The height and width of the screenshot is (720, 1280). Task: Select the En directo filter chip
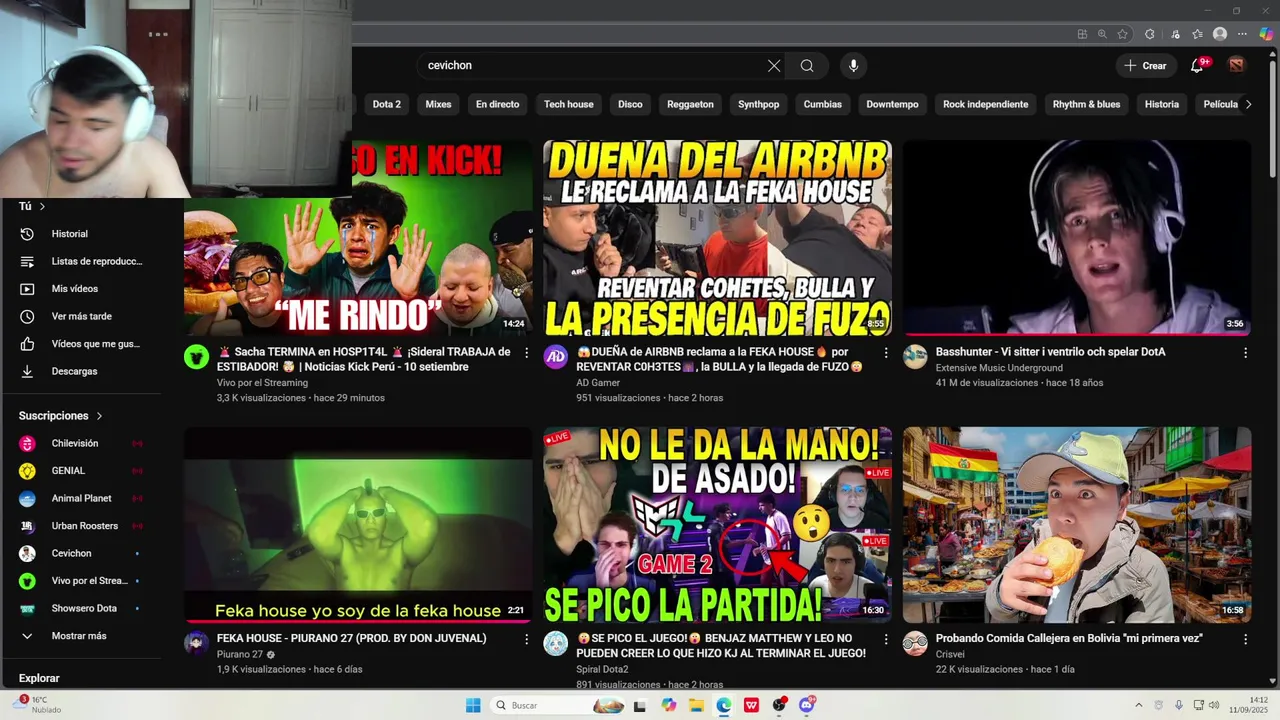point(497,104)
